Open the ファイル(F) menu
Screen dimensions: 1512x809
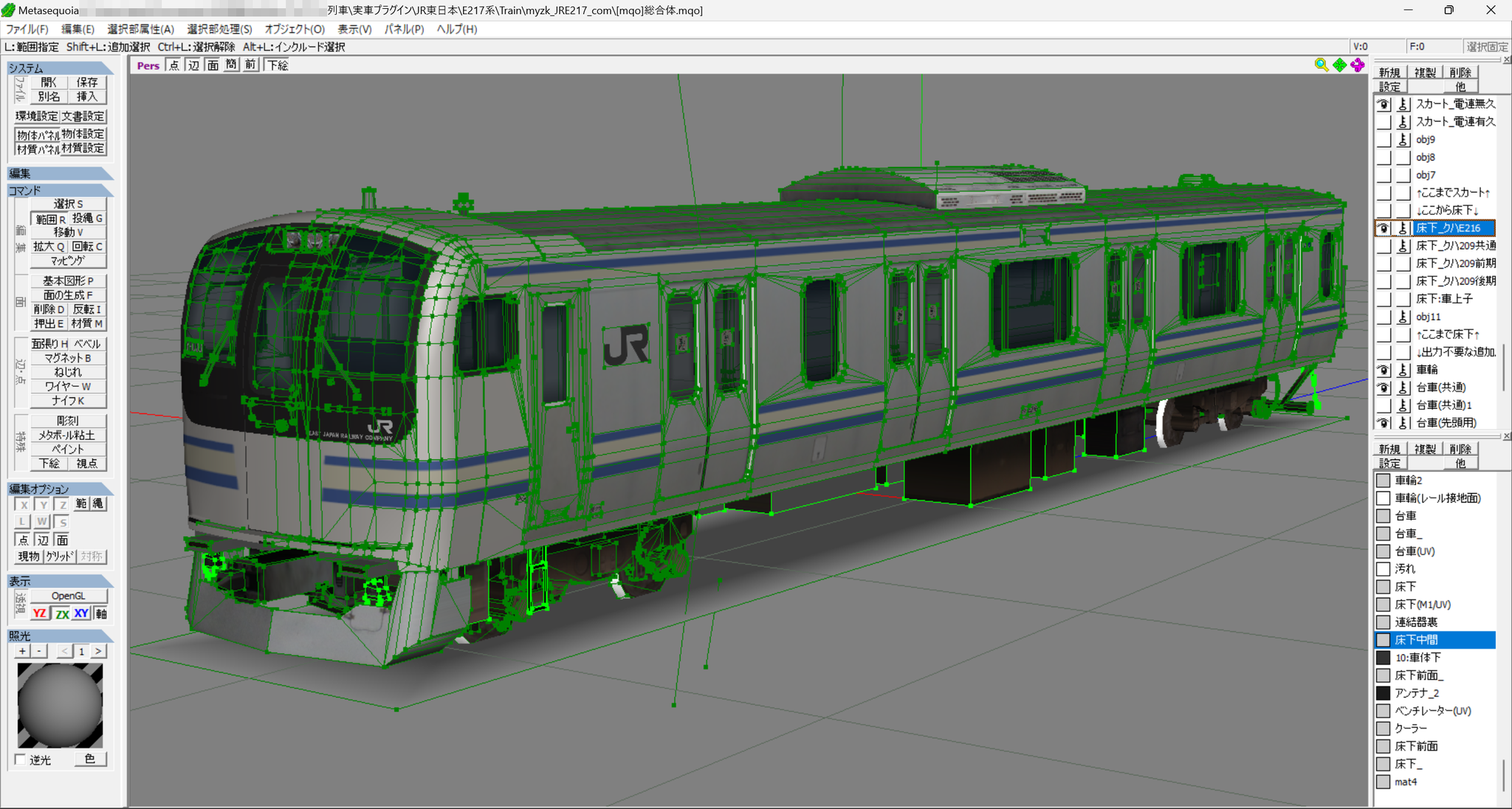pyautogui.click(x=27, y=29)
